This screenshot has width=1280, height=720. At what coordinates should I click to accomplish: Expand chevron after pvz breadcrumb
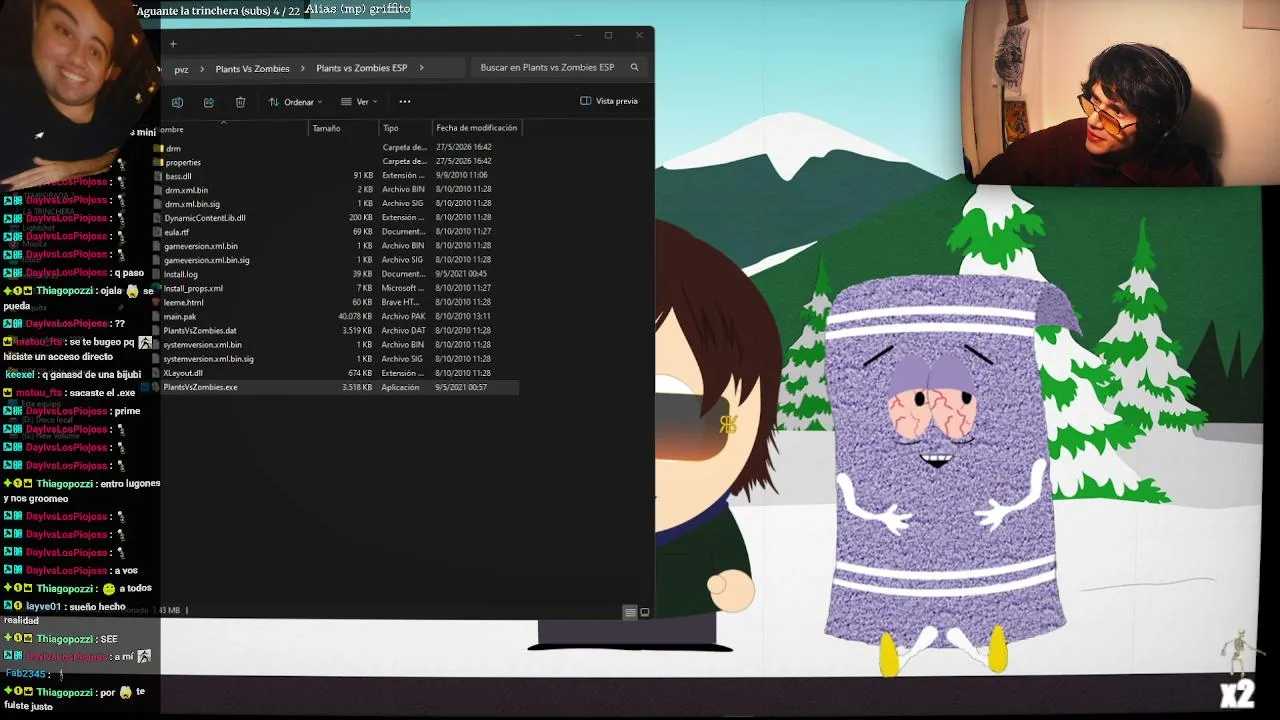click(202, 69)
